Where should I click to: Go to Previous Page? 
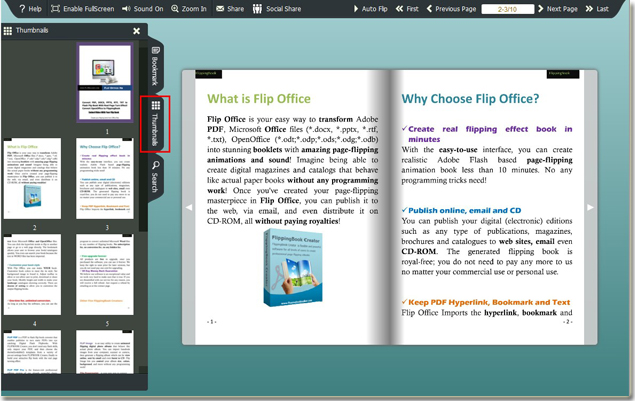pos(451,9)
